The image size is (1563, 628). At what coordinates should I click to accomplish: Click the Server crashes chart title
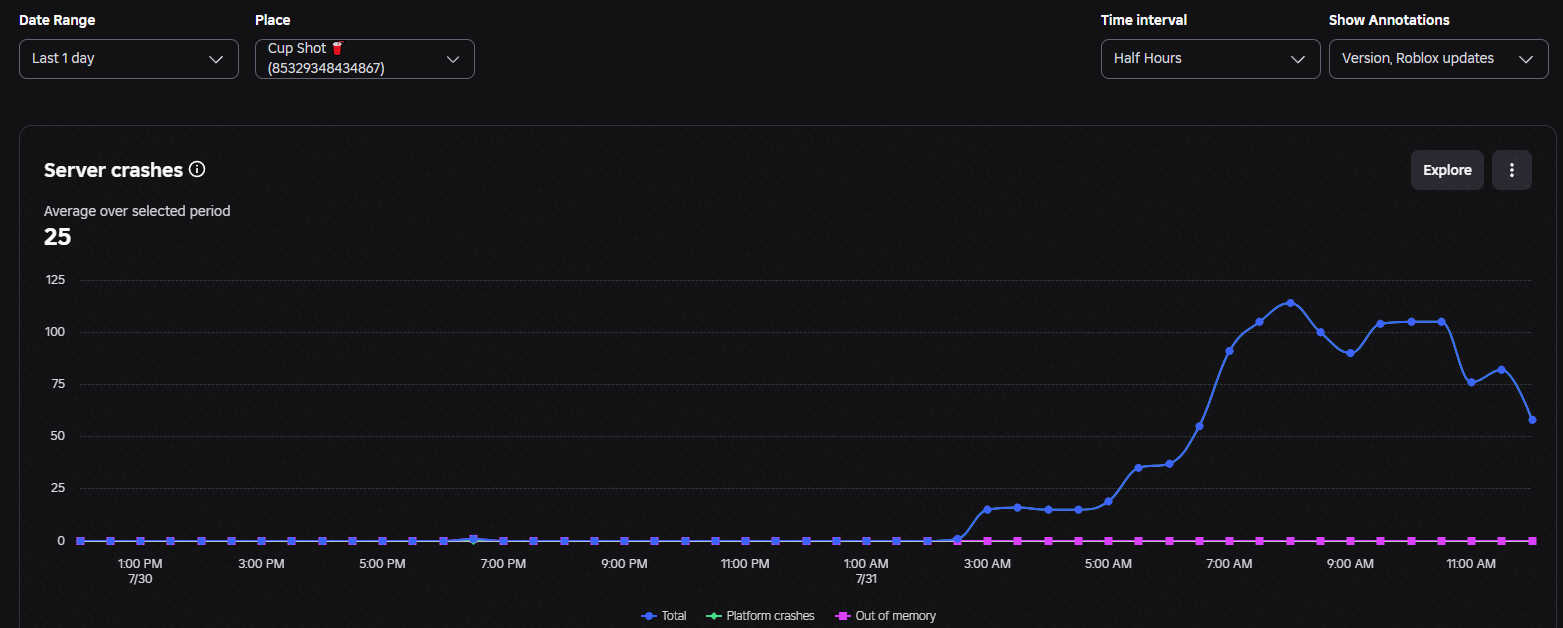113,170
